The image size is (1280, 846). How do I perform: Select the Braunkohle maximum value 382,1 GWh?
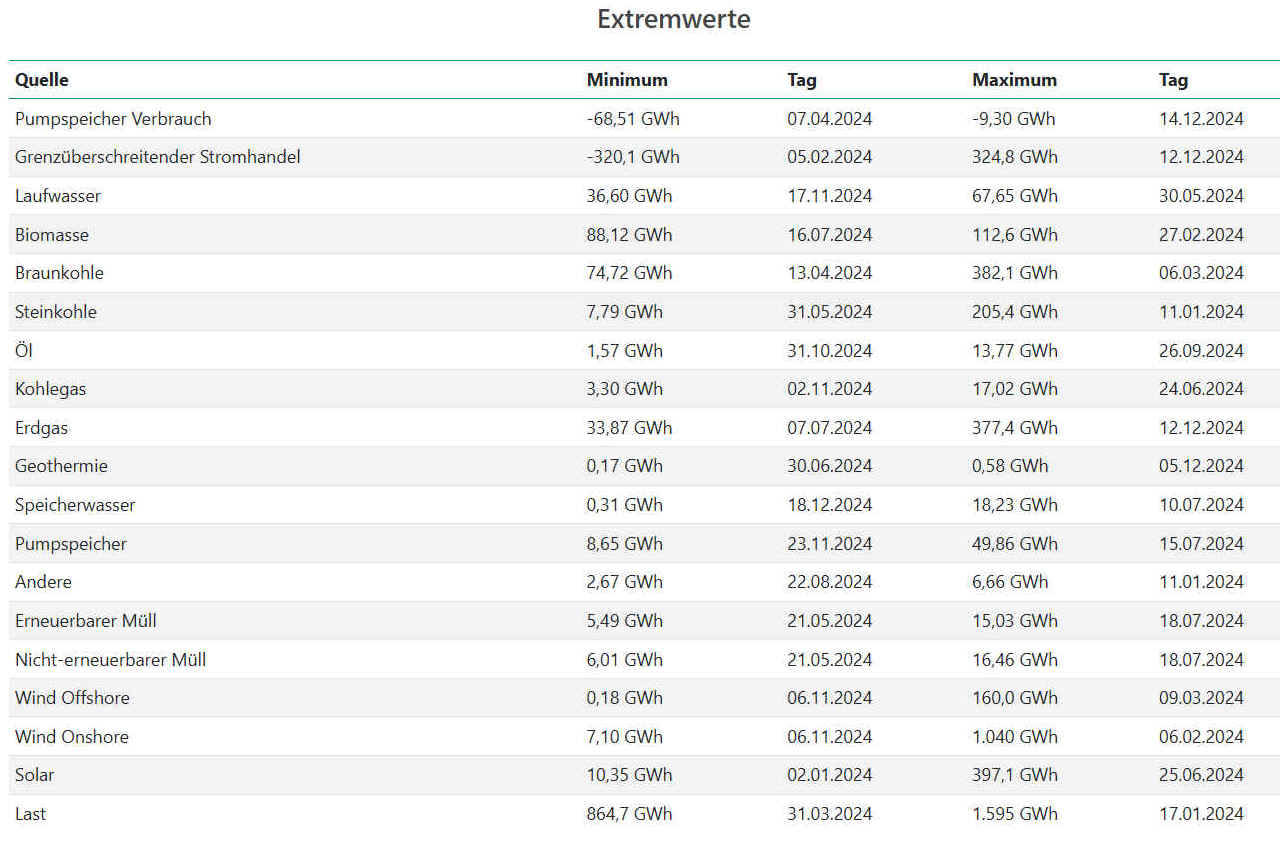(1015, 273)
